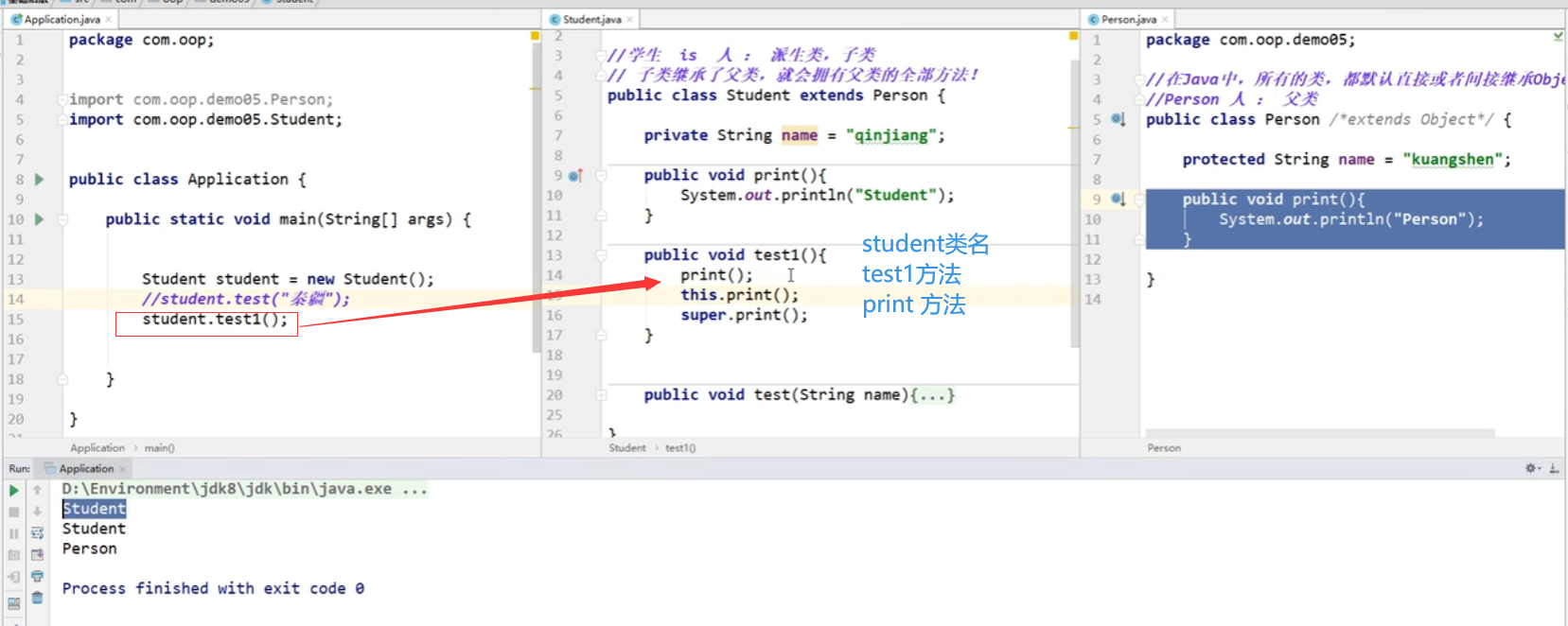Rerun Application with green play icon
The width and height of the screenshot is (1568, 626).
(x=13, y=490)
